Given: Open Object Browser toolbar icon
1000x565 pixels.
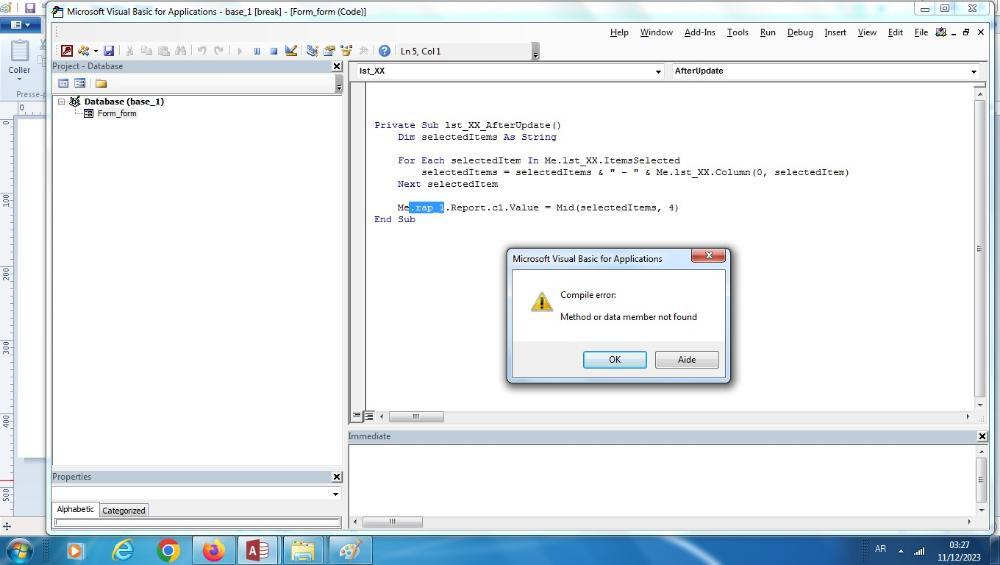Looking at the screenshot, I should (x=346, y=51).
